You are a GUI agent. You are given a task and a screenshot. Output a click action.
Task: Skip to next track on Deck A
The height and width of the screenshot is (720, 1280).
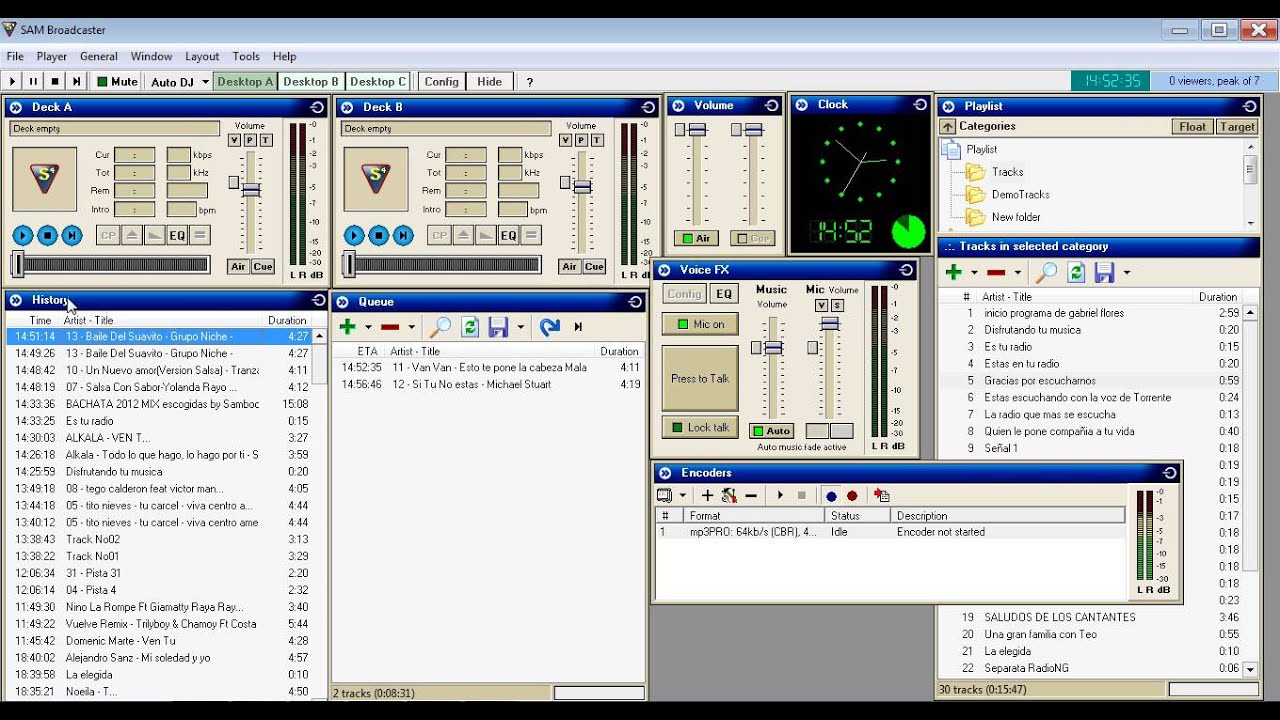pos(71,236)
